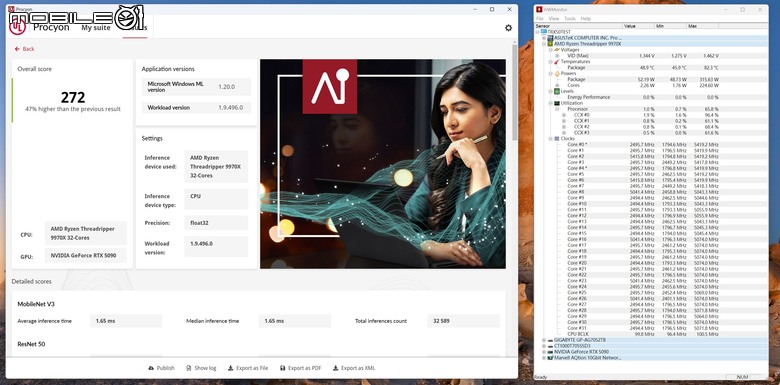Click Publish at bottom of Procyon
This screenshot has height=385, width=780.
pos(161,368)
